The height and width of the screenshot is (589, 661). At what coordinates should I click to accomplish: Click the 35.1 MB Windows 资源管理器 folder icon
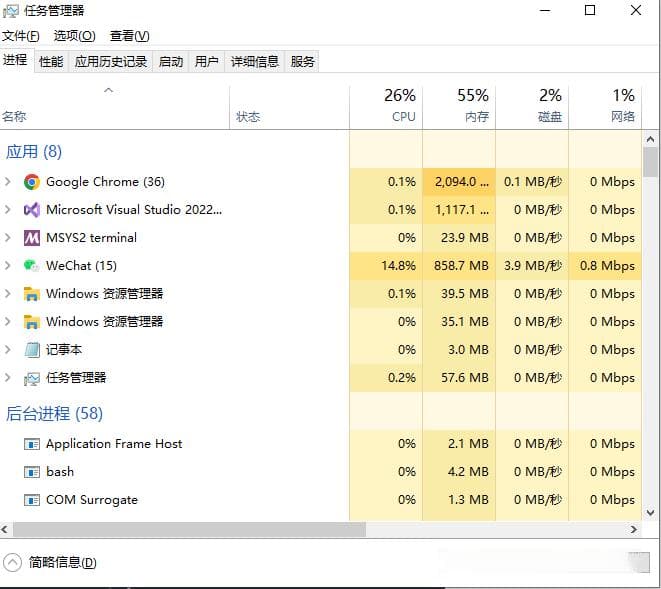click(x=32, y=322)
